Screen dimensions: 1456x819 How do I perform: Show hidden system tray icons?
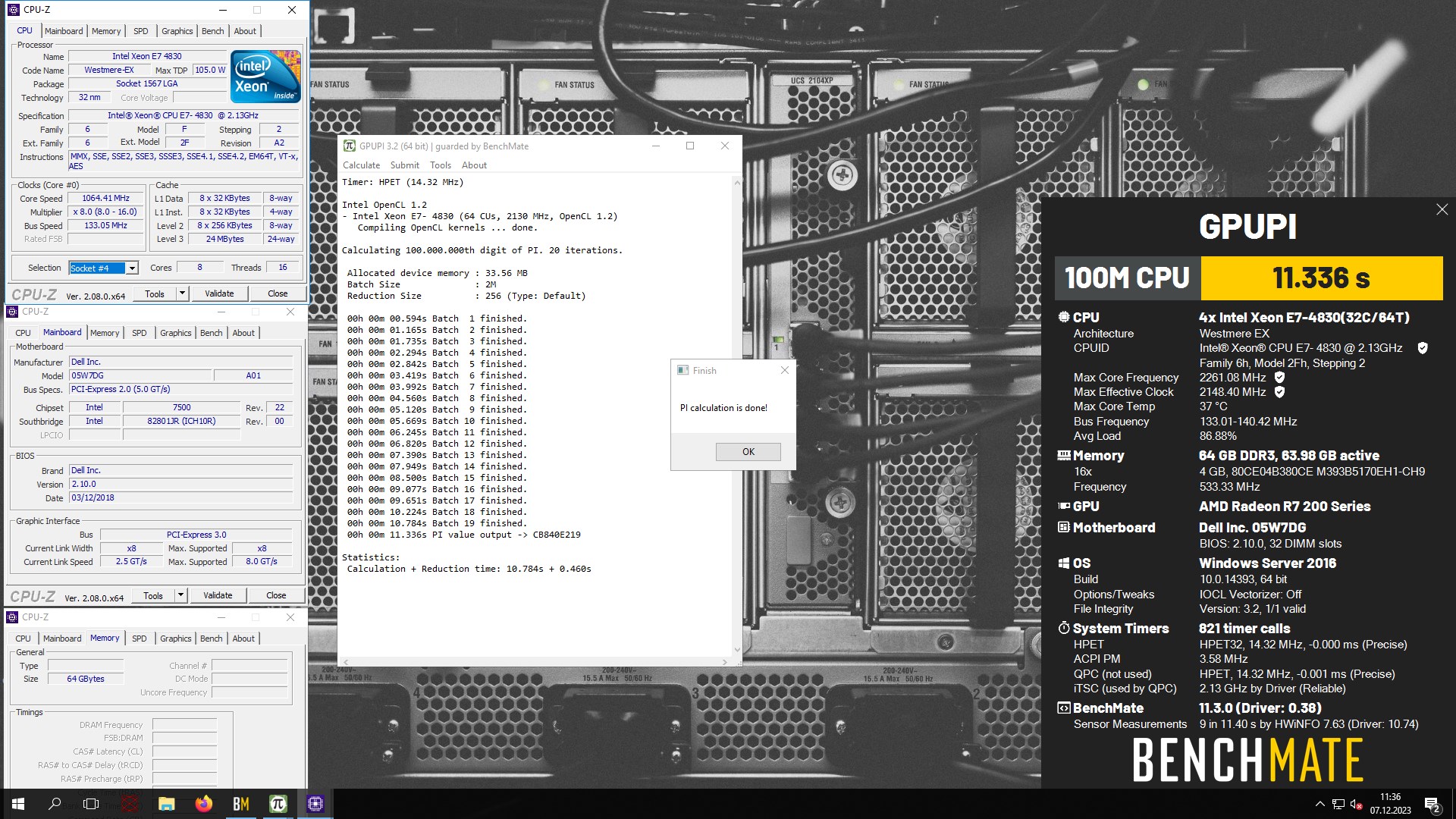(1319, 804)
